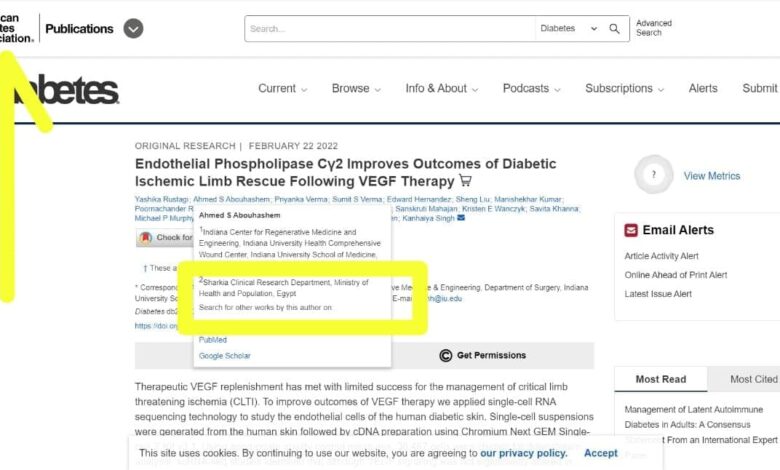
Task: Open the Publications dropdown circle button
Action: click(133, 29)
